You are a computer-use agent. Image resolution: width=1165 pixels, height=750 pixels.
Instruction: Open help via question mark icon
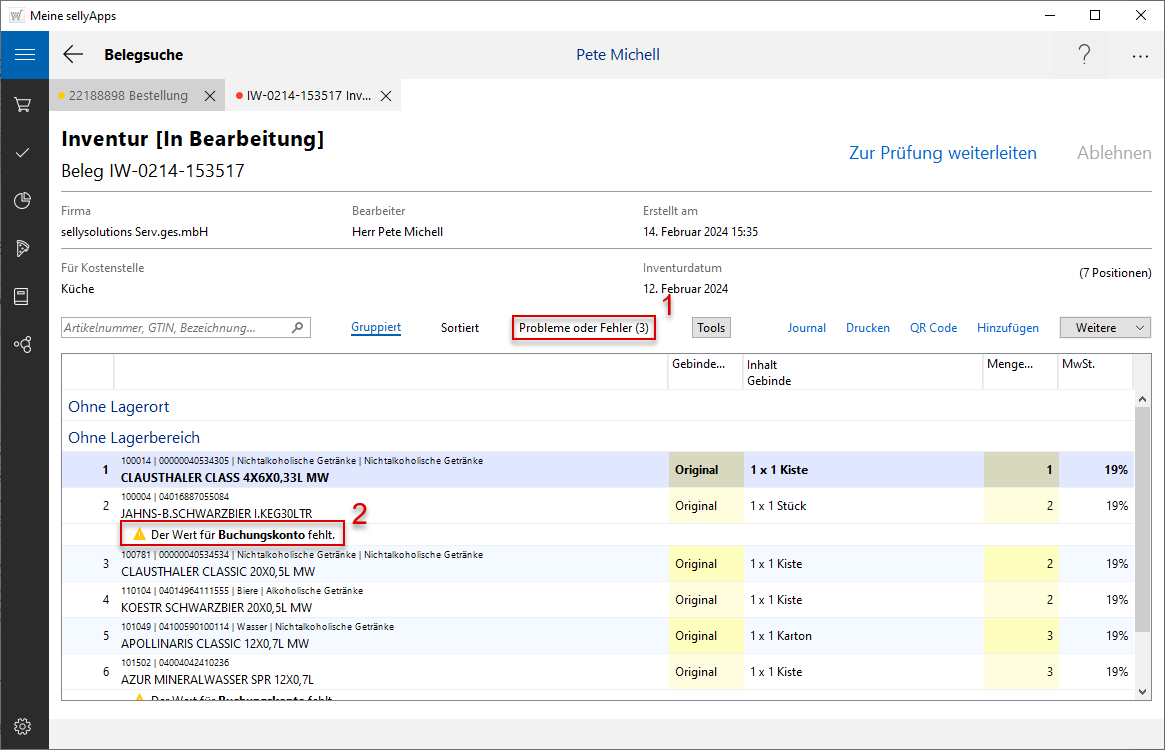point(1084,55)
